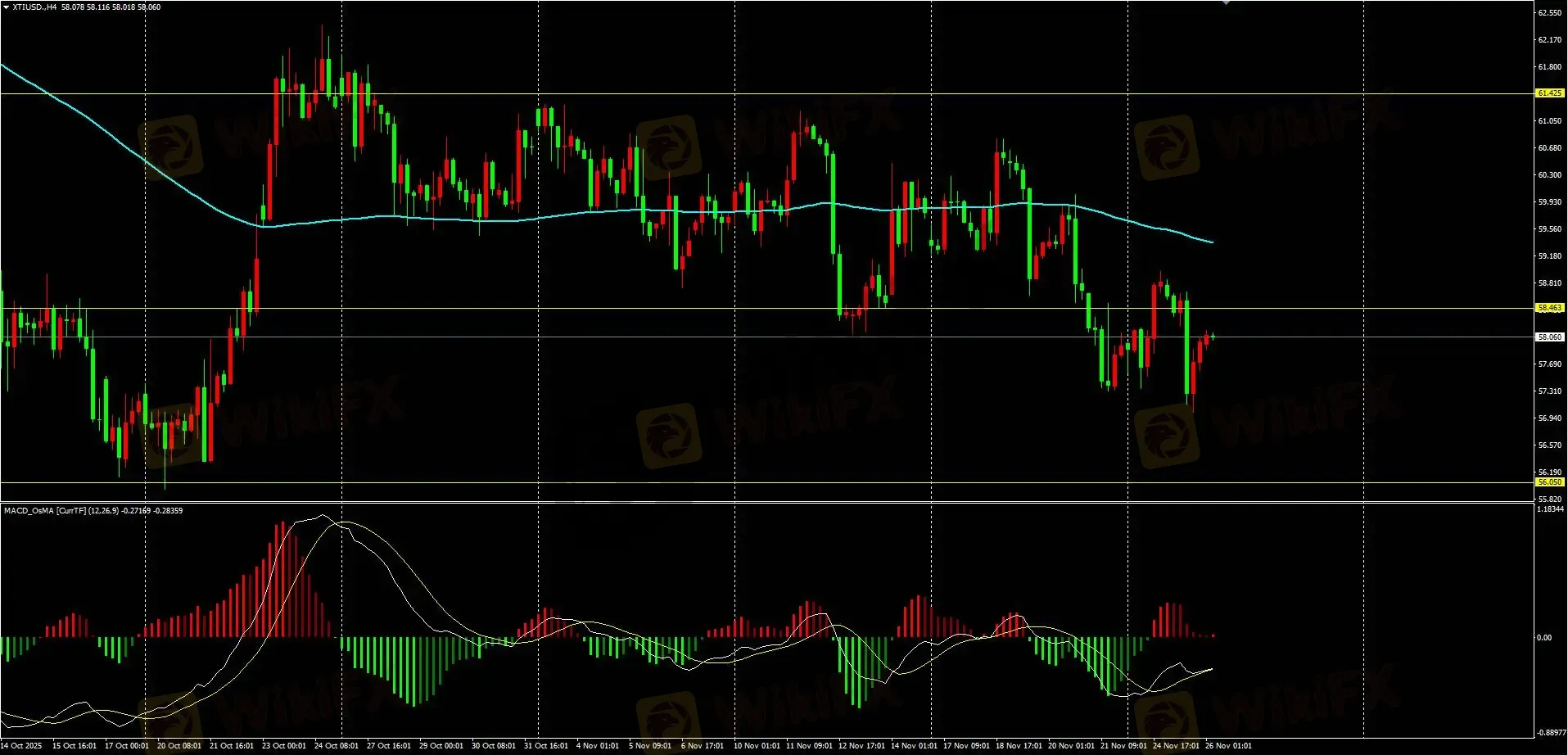This screenshot has height=755, width=1568.
Task: Click the XTIUSD.,H4 symbol title text
Action: point(34,7)
